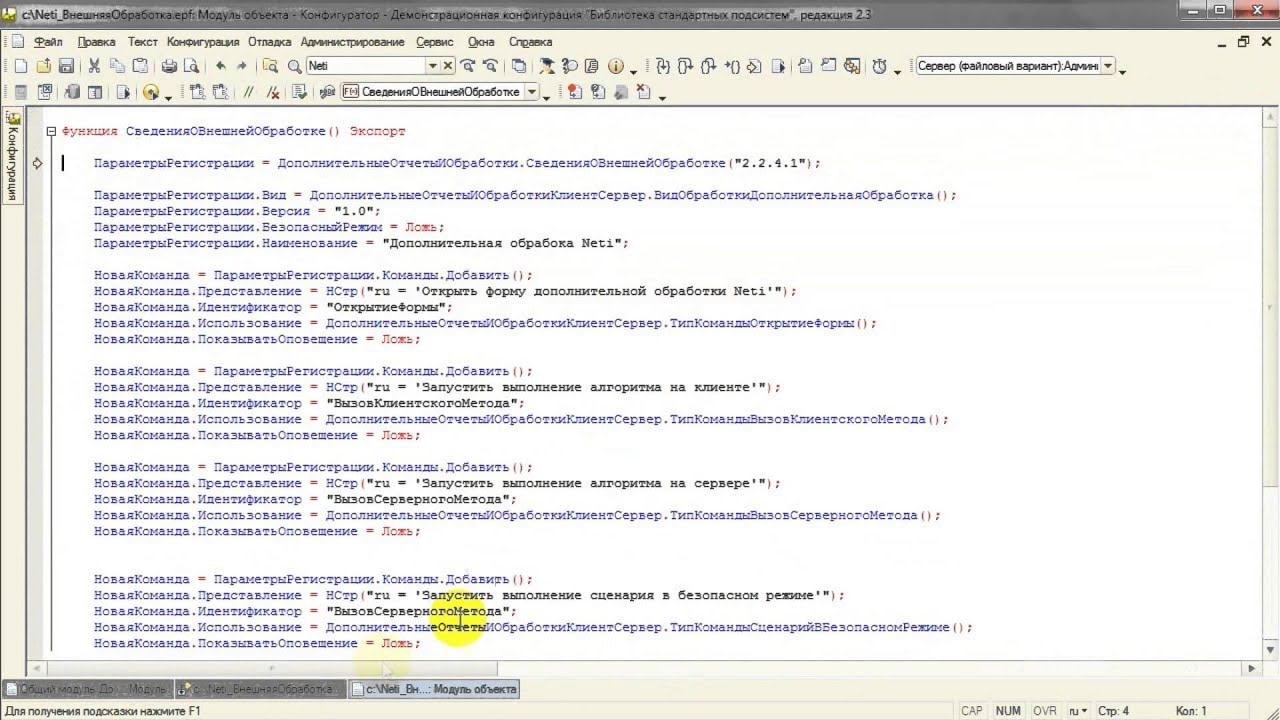Click the Find next icon
The width and height of the screenshot is (1280, 720).
pos(468,66)
